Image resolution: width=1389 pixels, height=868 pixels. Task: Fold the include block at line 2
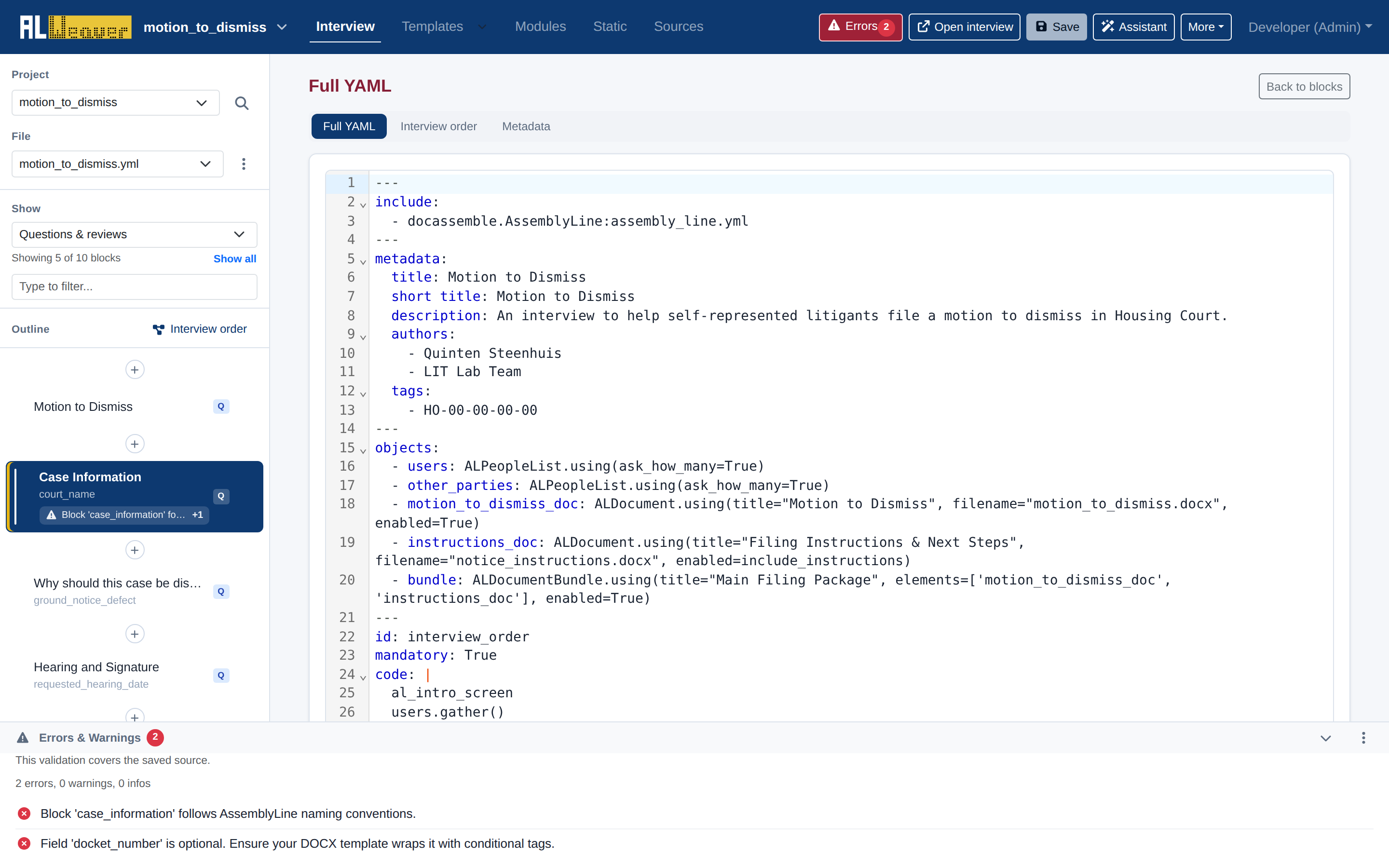363,205
